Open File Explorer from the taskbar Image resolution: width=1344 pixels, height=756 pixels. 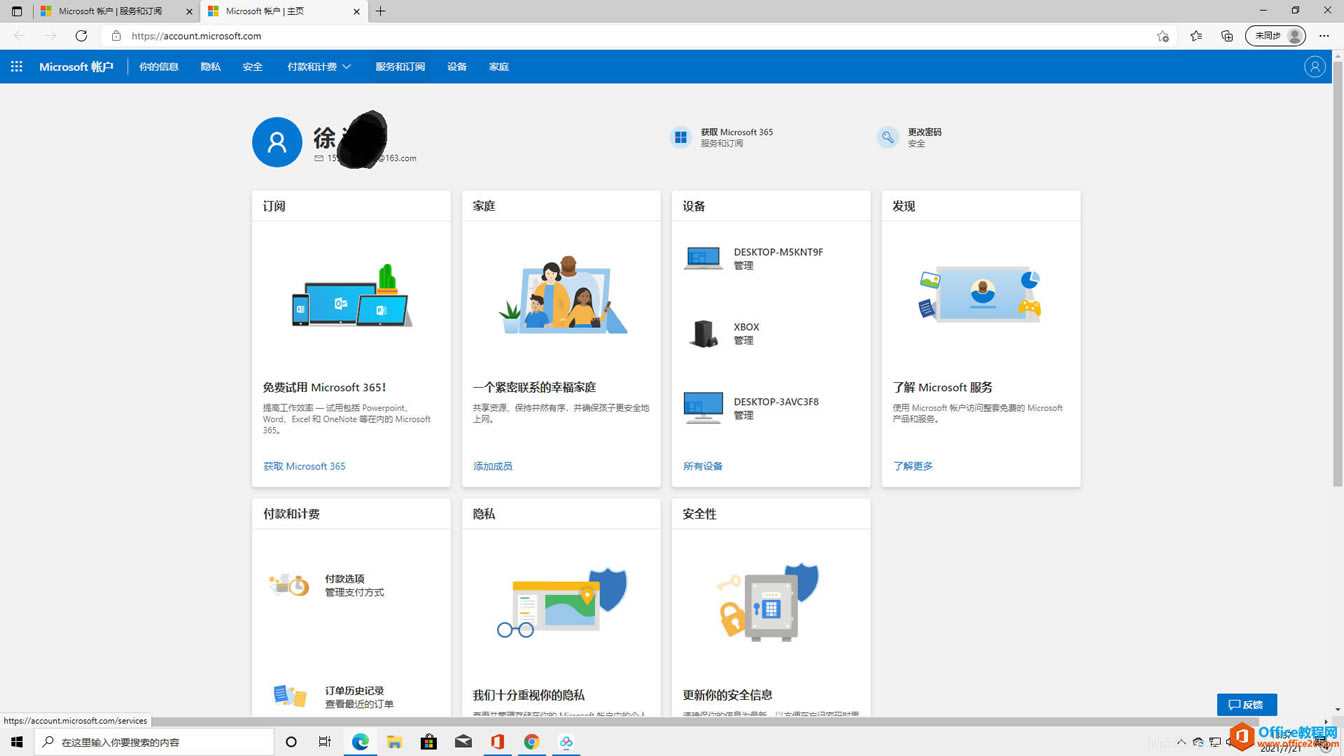click(395, 742)
